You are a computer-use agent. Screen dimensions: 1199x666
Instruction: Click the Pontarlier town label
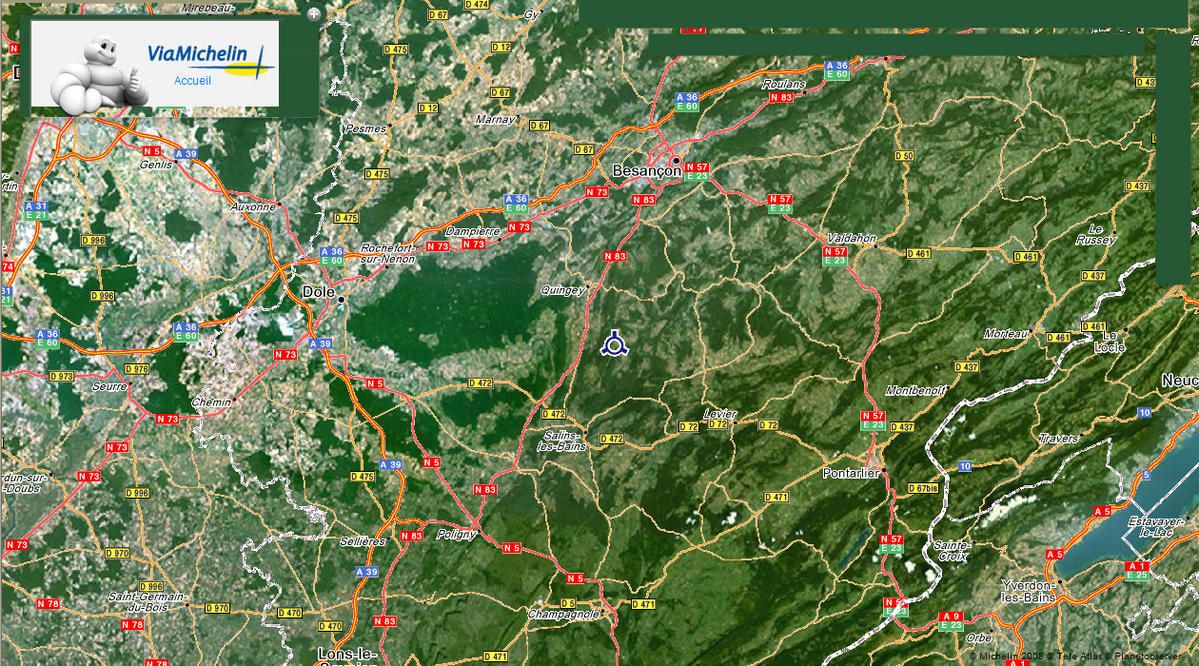(851, 472)
